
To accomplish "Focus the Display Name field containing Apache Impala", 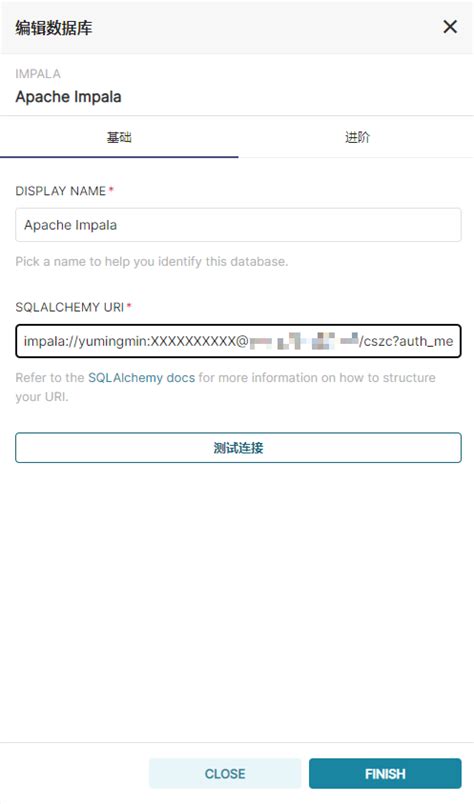I will point(238,225).
